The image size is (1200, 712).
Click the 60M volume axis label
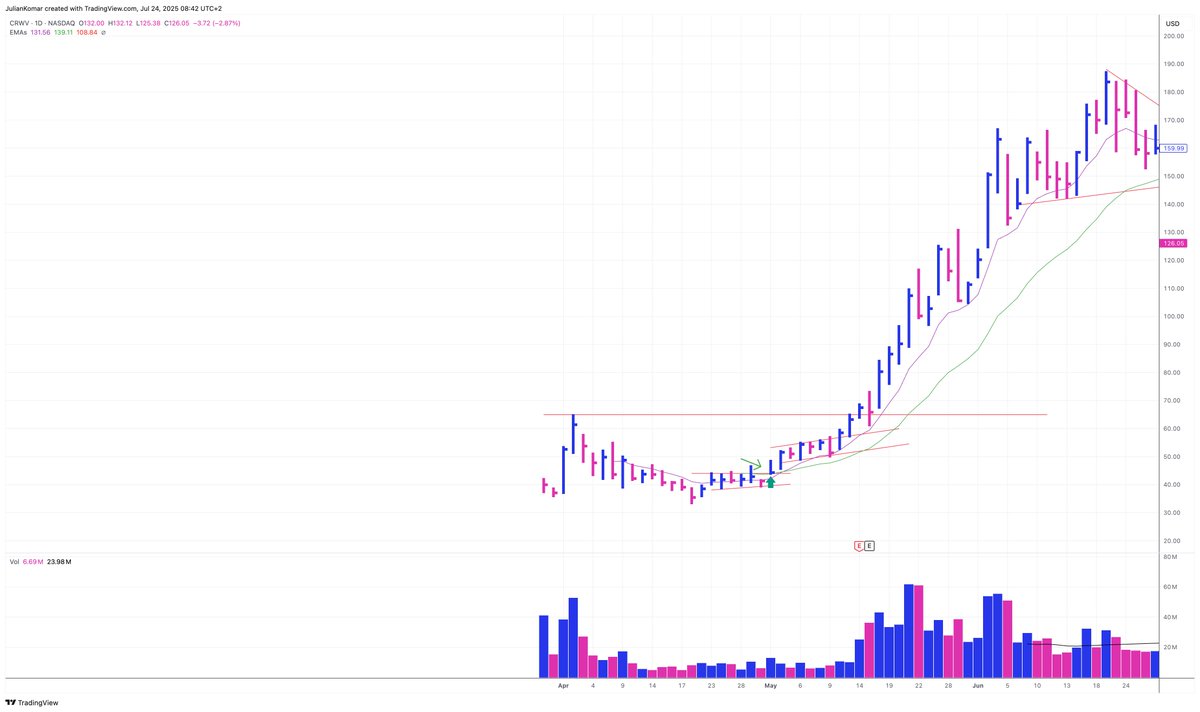1170,587
